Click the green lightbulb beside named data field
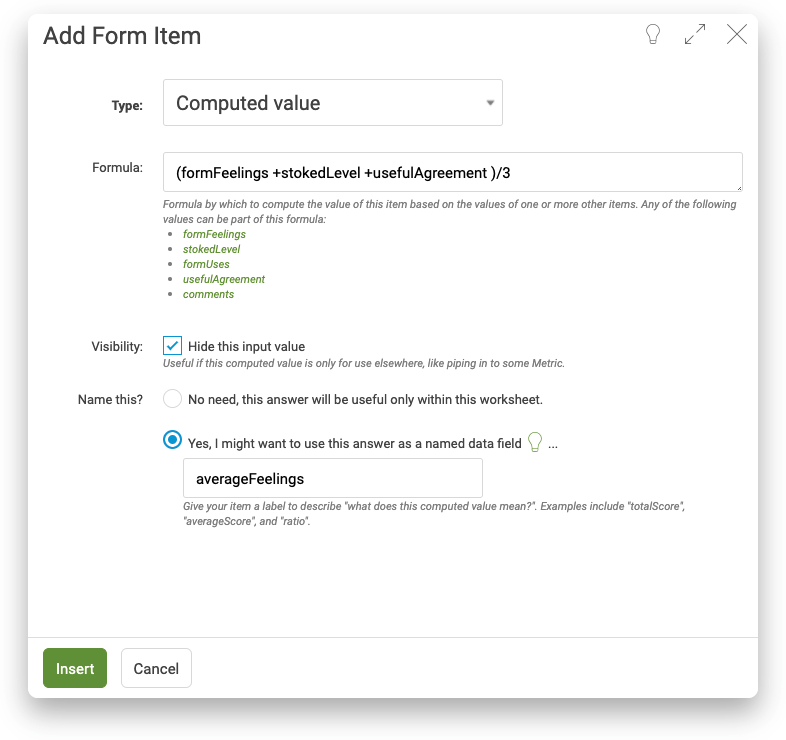This screenshot has height=740, width=786. tap(535, 442)
